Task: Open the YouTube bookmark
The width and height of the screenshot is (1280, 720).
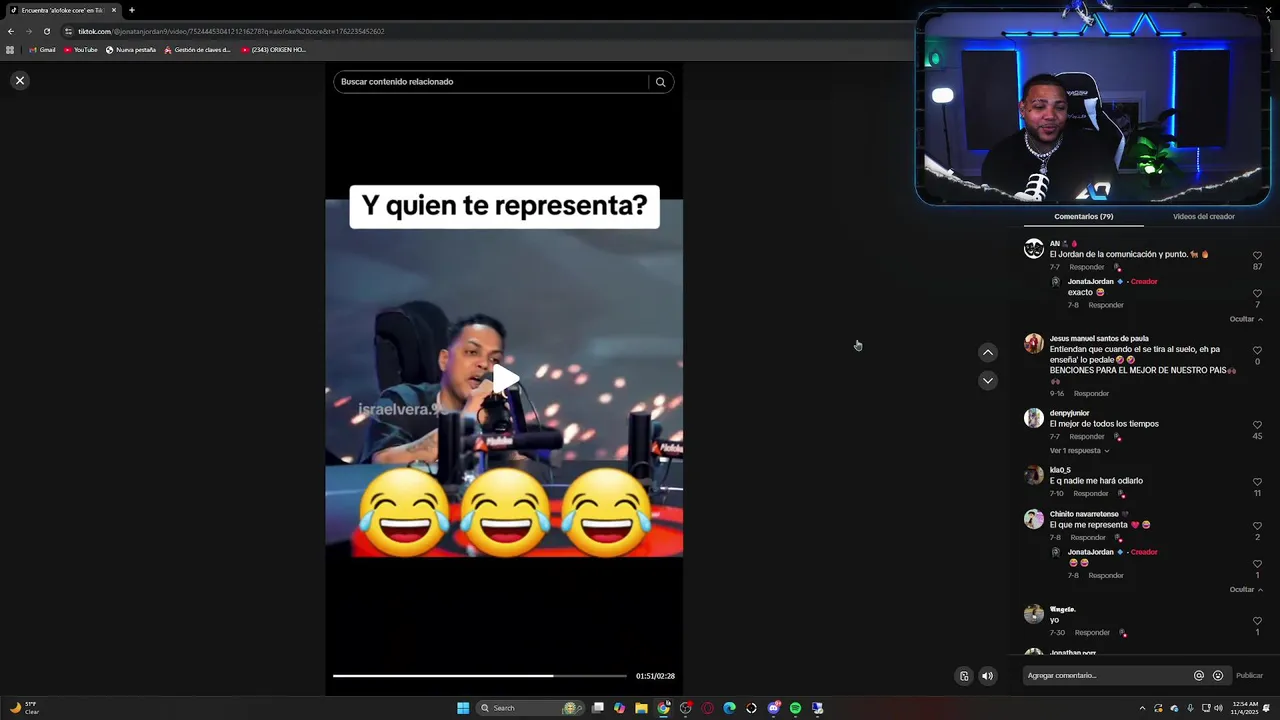Action: coord(81,50)
